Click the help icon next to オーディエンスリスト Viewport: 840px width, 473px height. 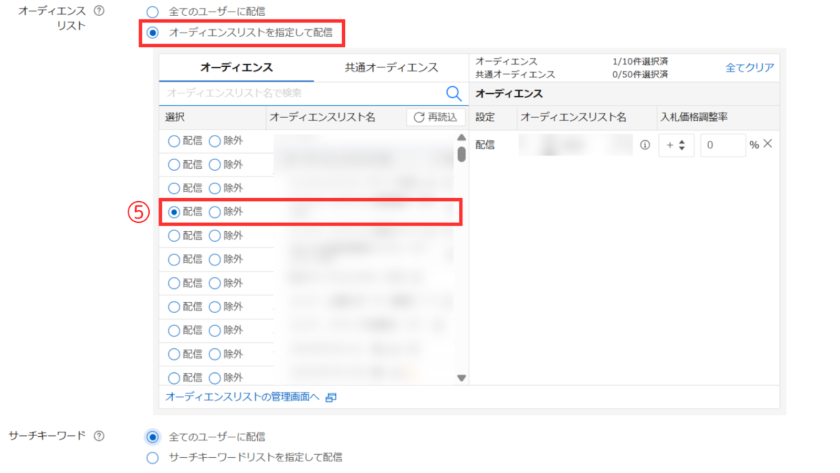98,10
